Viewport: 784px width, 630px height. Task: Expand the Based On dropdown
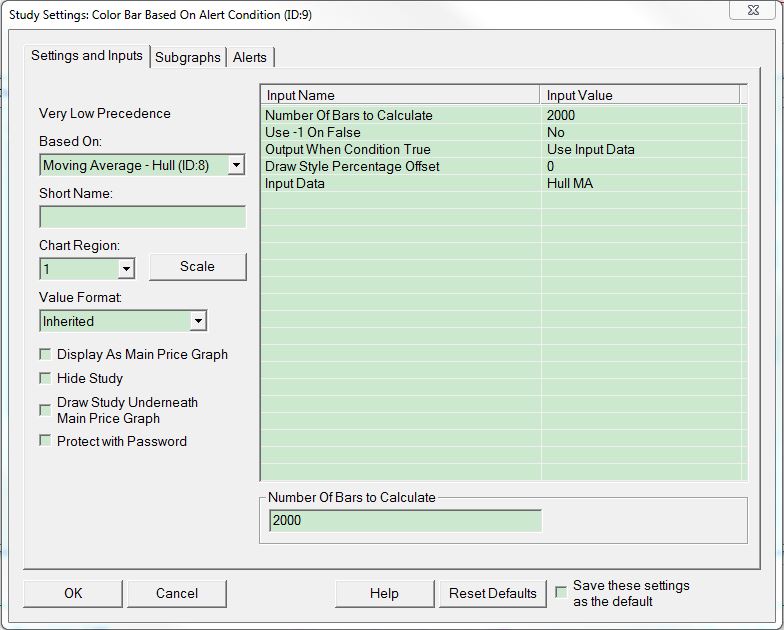[235, 165]
